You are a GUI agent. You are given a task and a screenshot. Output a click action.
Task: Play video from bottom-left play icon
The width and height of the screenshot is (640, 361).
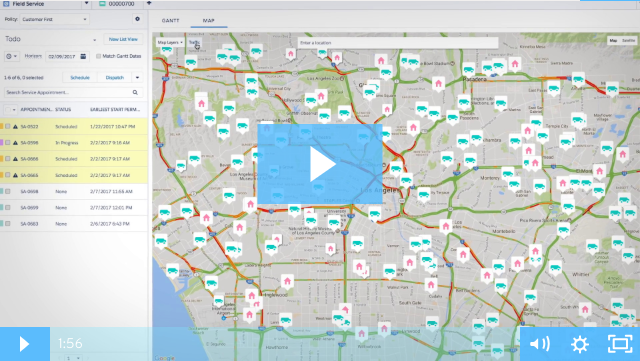(x=24, y=344)
